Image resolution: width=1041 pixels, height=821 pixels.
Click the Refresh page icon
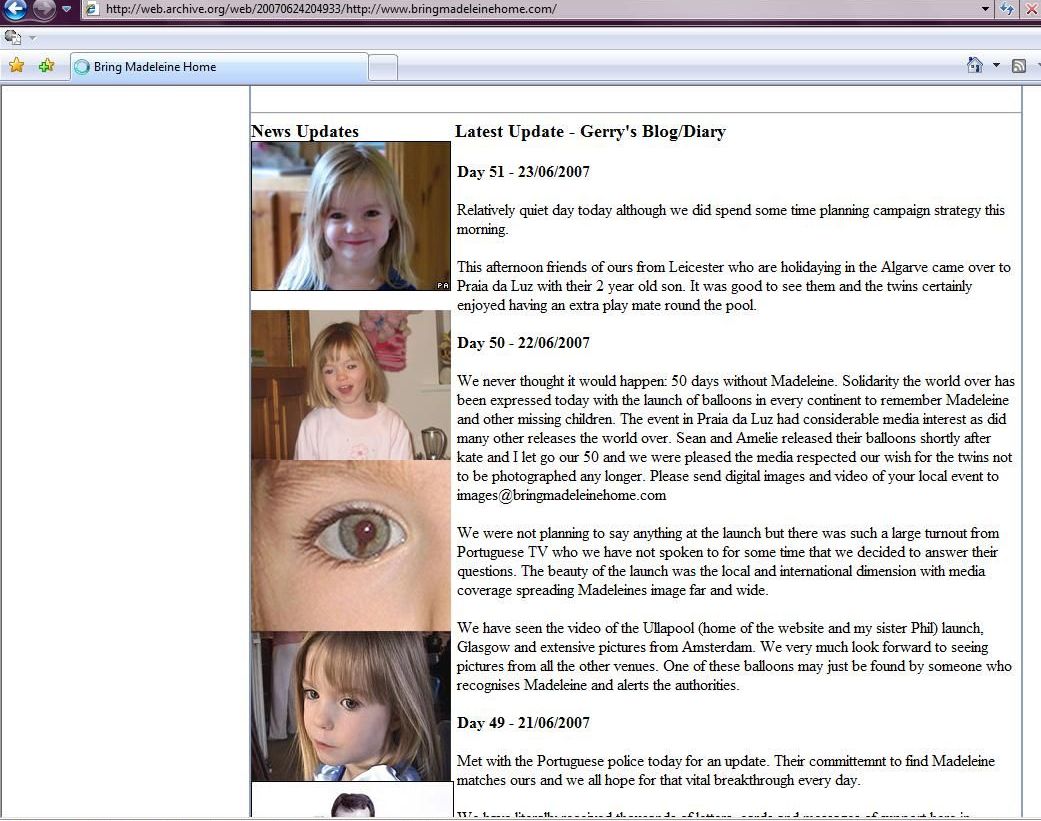point(1008,9)
